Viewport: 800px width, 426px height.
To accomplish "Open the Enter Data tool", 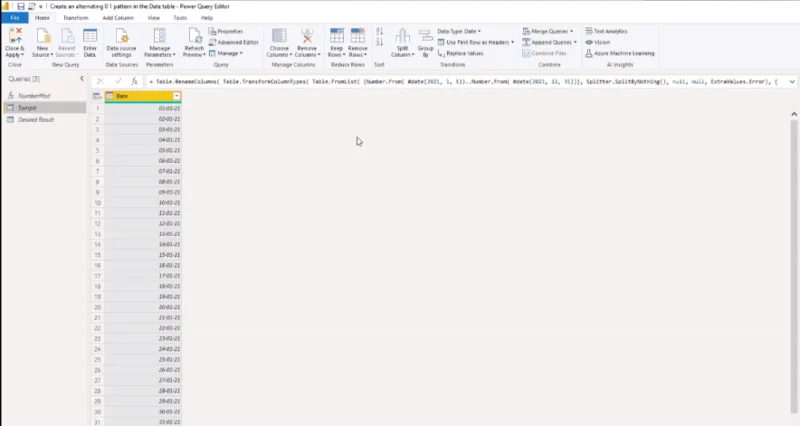I will (x=90, y=43).
